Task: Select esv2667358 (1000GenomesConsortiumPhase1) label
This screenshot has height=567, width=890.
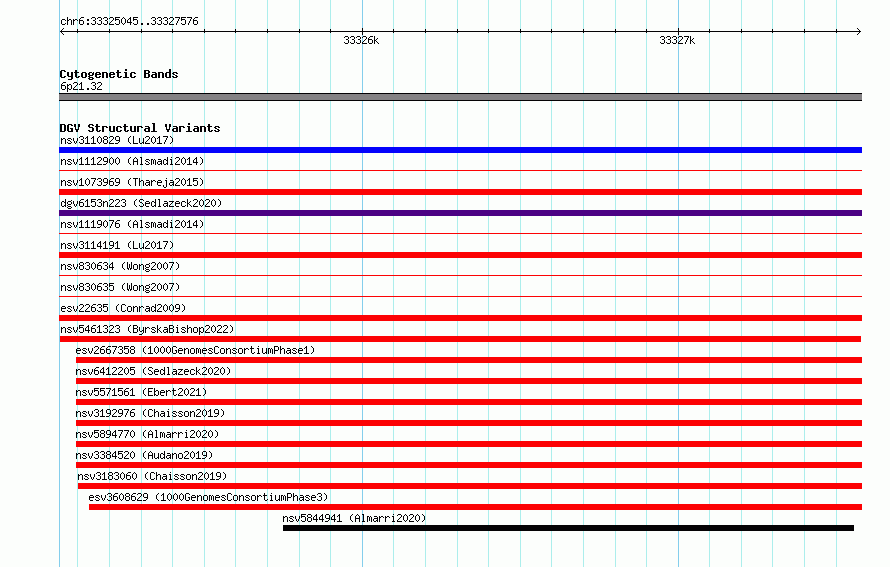Action: point(195,350)
